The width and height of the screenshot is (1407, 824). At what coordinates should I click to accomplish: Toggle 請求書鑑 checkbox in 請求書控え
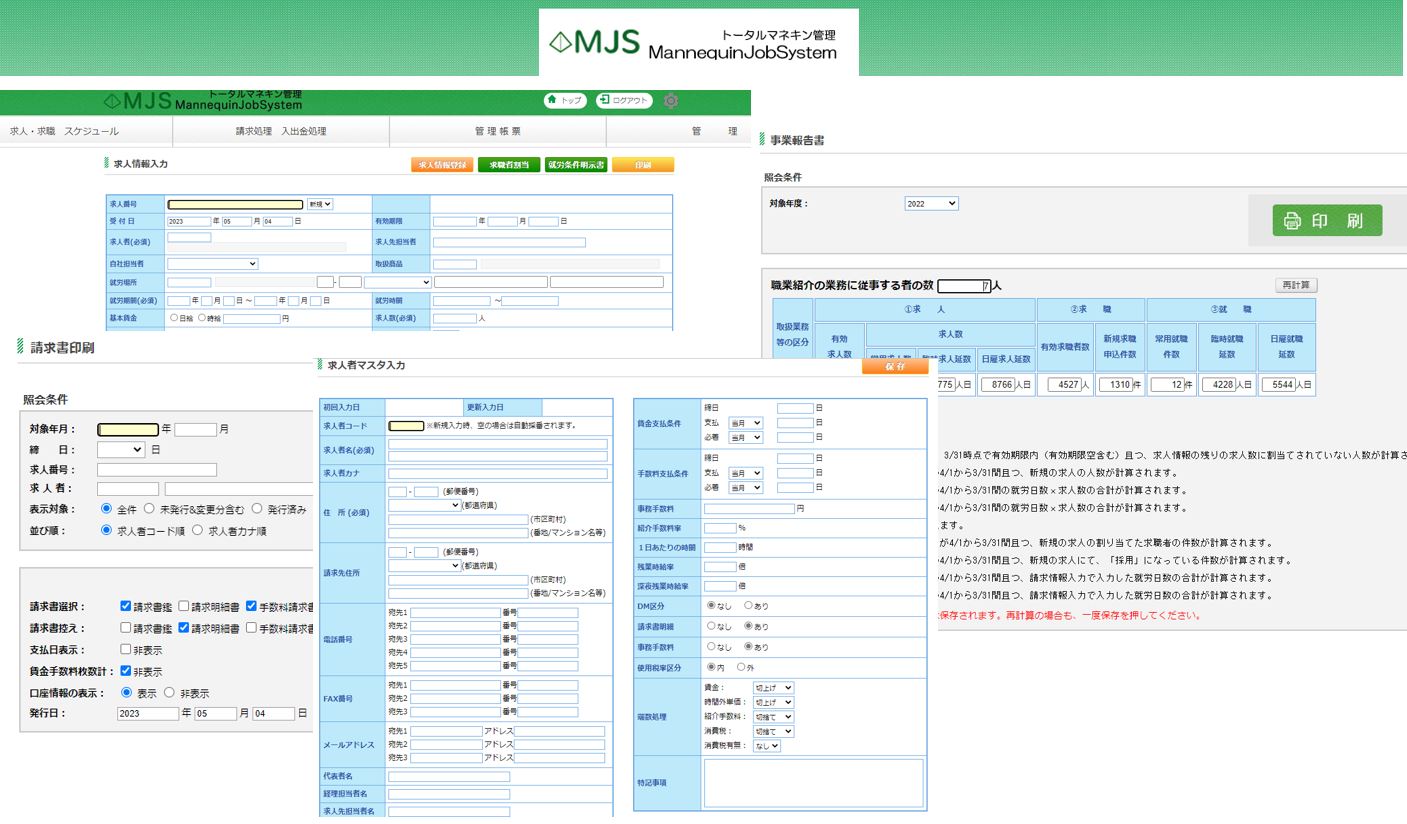tap(126, 628)
